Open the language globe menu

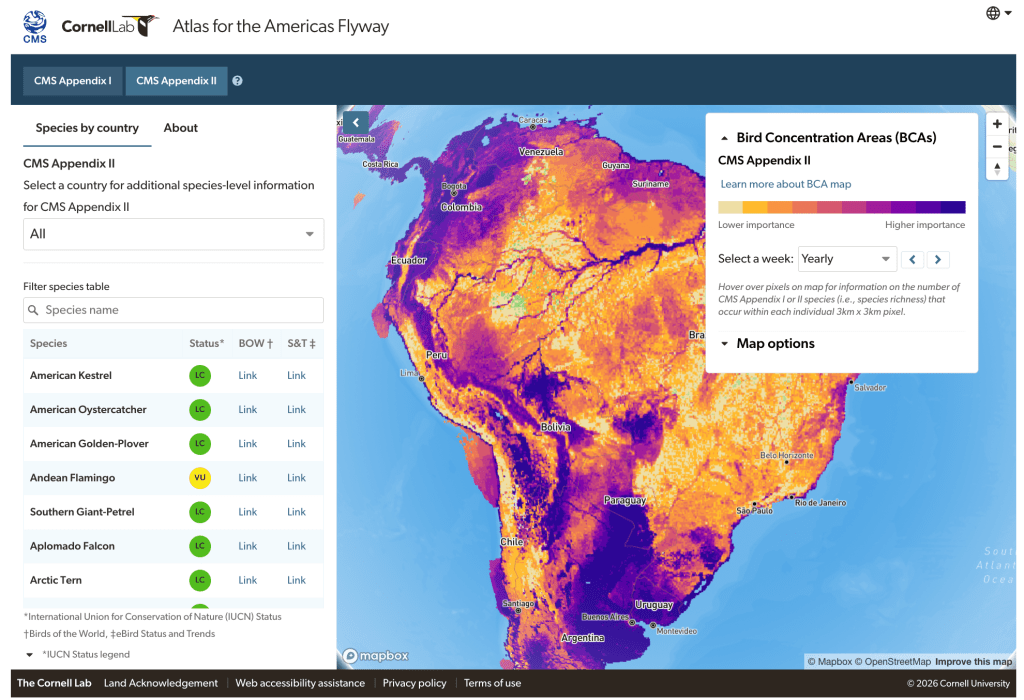[x=998, y=13]
